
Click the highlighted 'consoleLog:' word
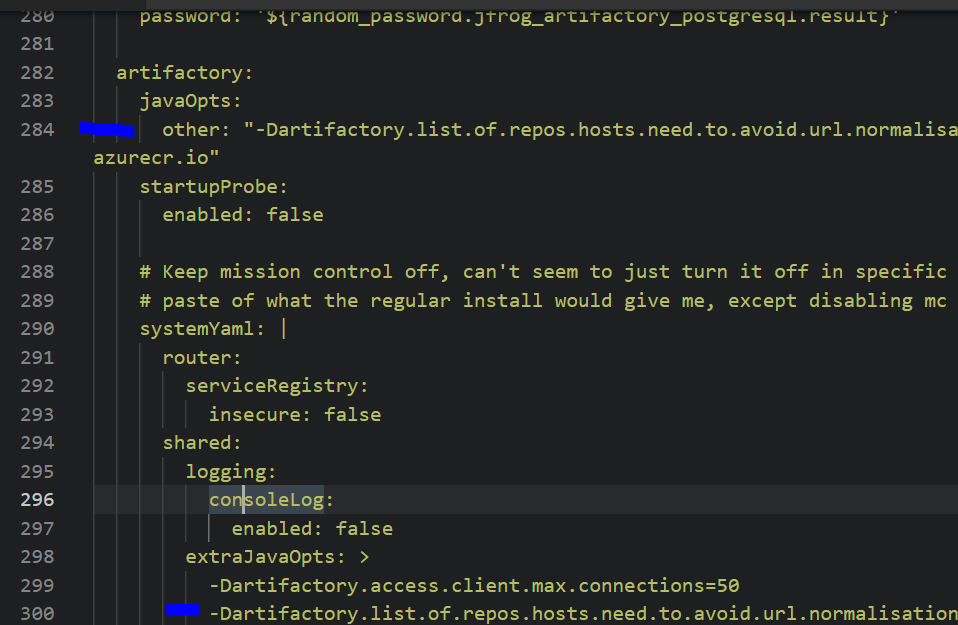271,500
